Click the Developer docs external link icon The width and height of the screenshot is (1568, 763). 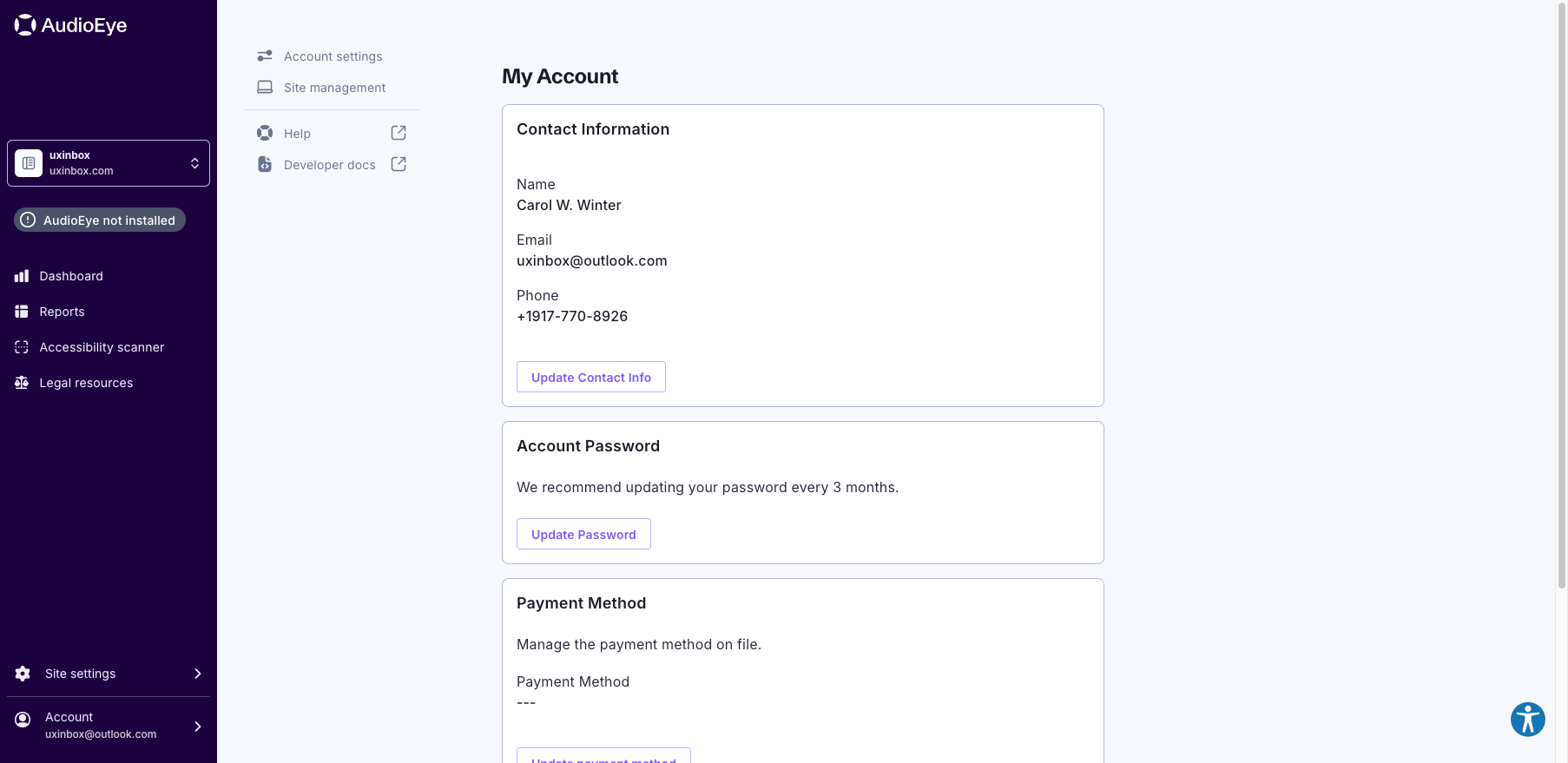coord(399,164)
